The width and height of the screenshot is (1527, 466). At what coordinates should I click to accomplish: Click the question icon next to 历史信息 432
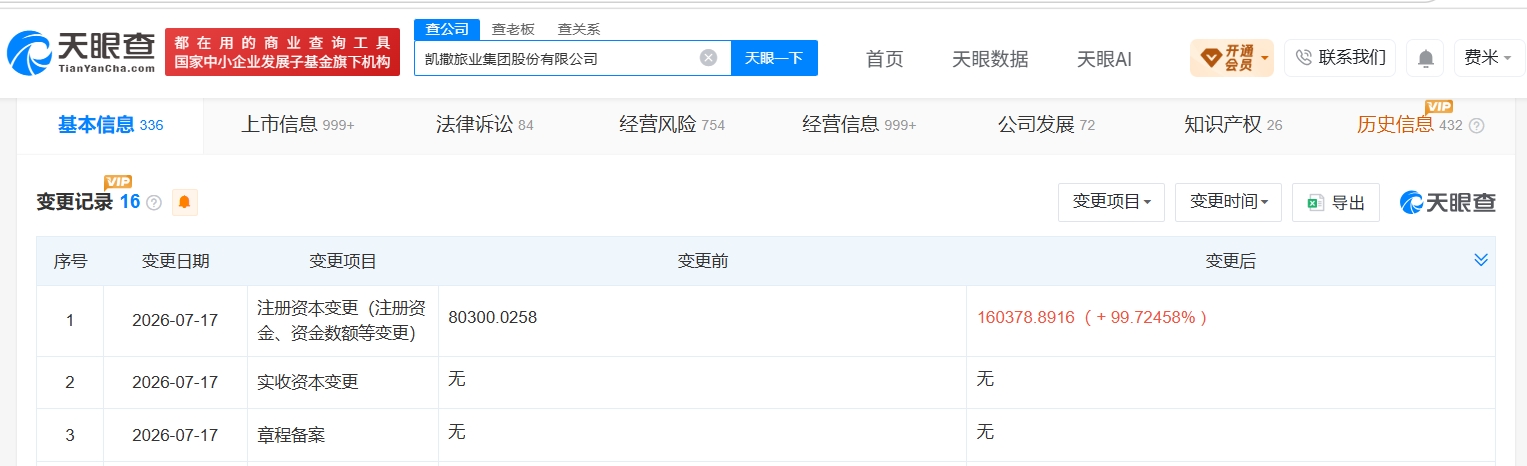1476,126
